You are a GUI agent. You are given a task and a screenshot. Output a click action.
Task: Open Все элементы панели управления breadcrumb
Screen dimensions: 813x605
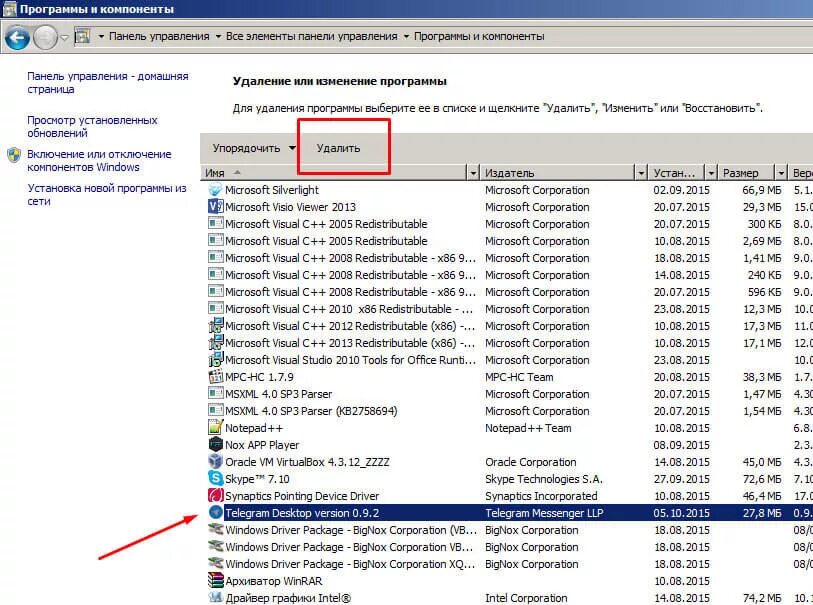pos(312,36)
